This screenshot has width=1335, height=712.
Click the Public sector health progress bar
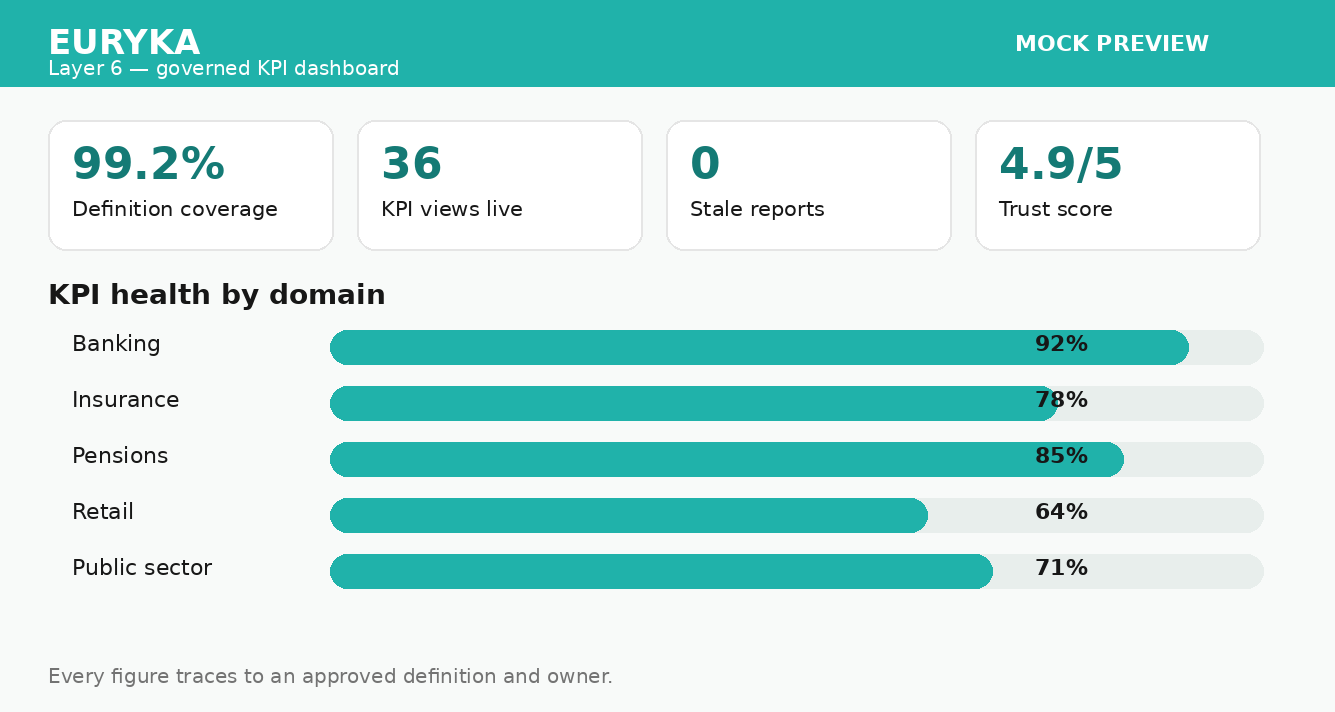[x=797, y=571]
